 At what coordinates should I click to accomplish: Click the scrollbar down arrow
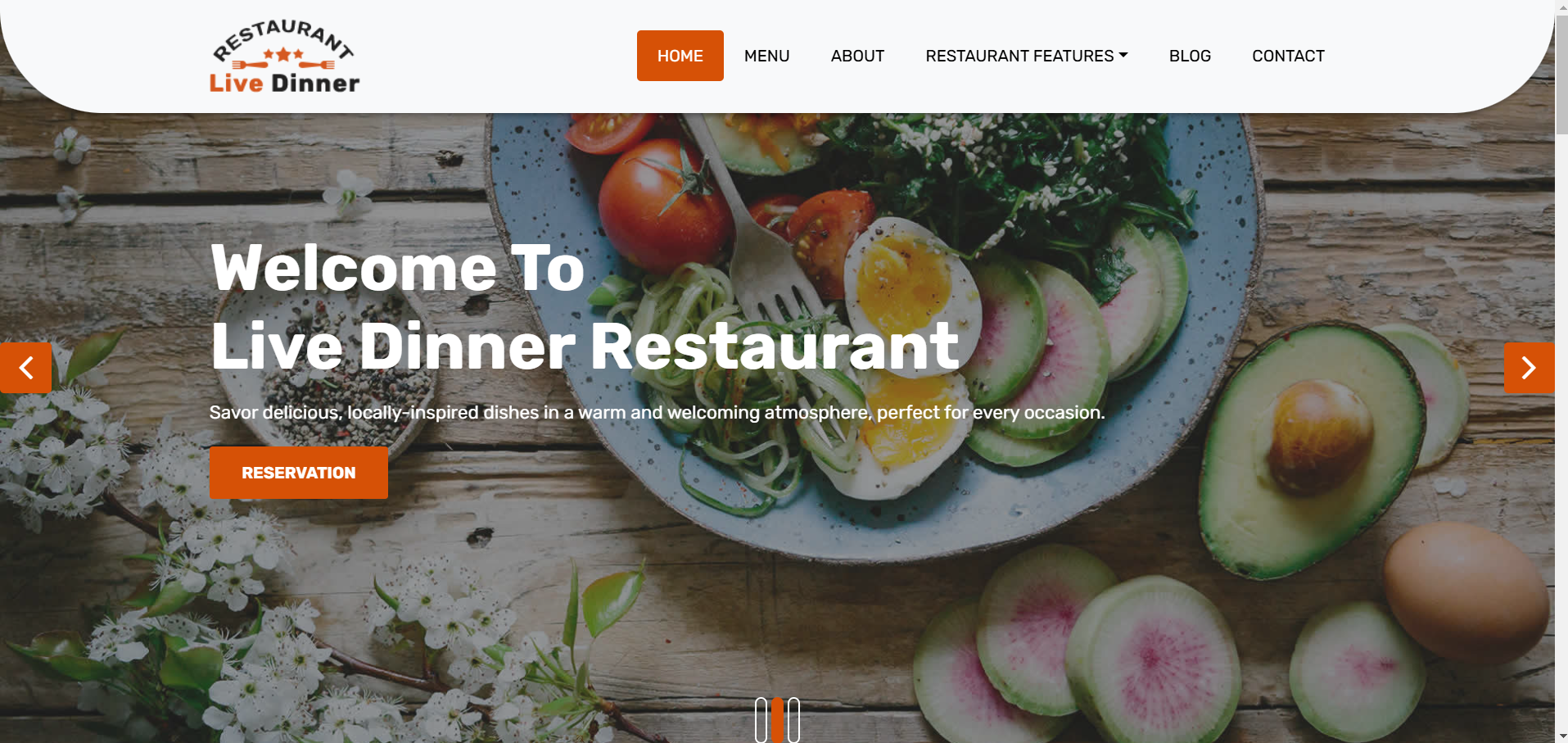coord(1561,736)
